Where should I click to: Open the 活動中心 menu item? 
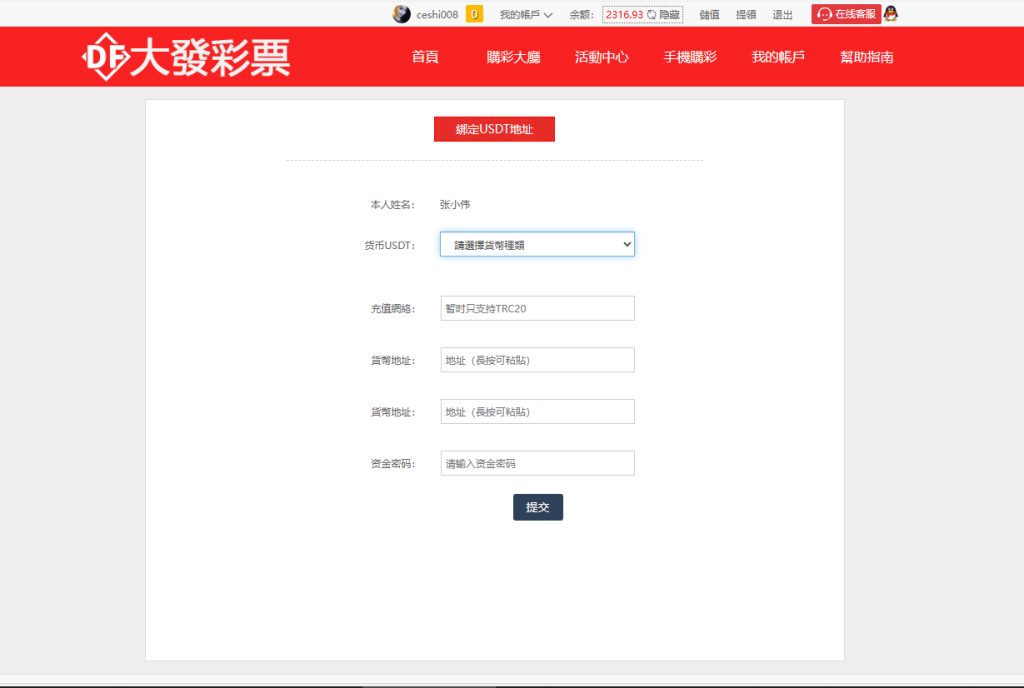(600, 57)
